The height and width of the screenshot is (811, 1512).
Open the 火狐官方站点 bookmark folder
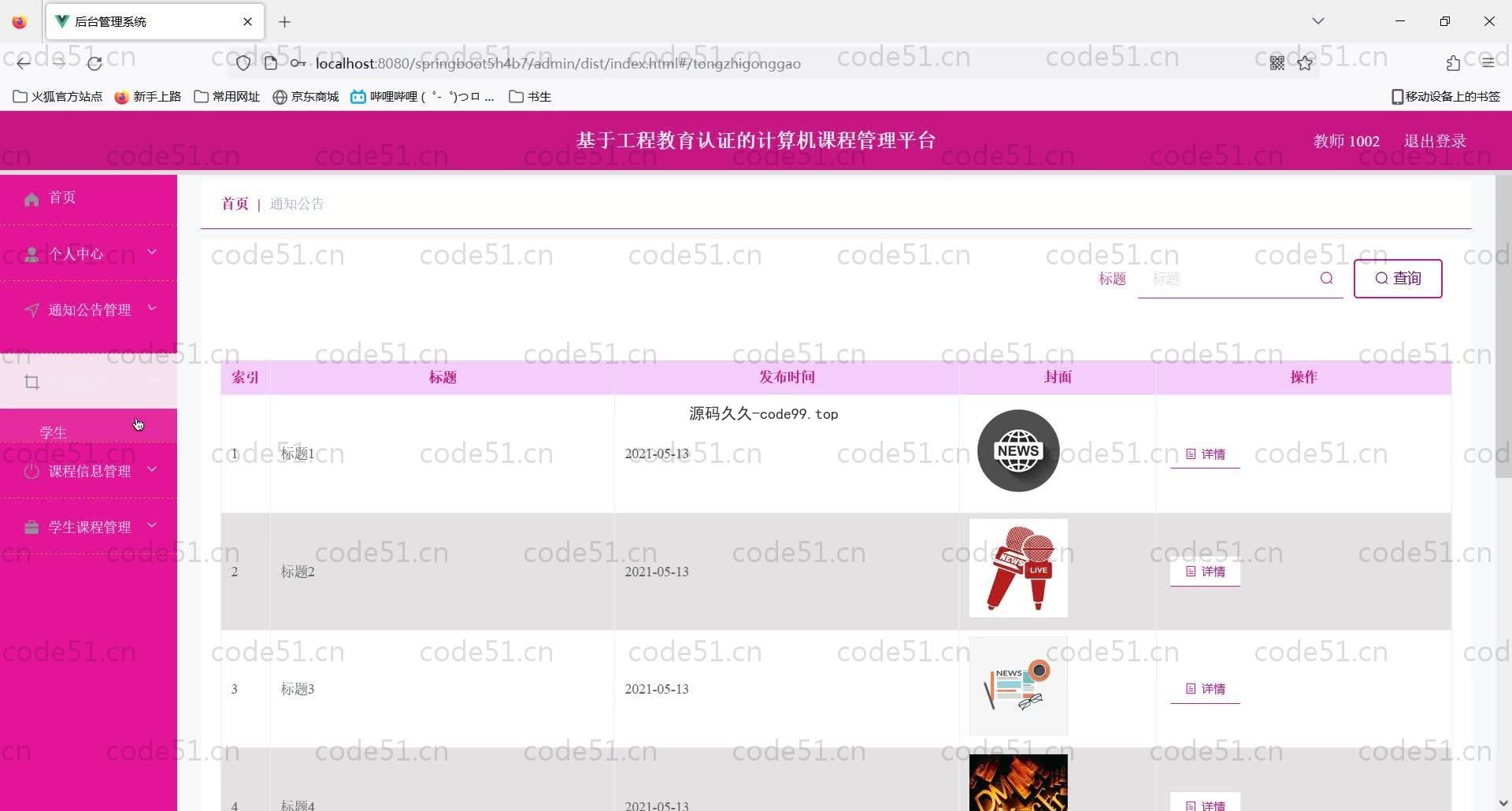(x=58, y=97)
